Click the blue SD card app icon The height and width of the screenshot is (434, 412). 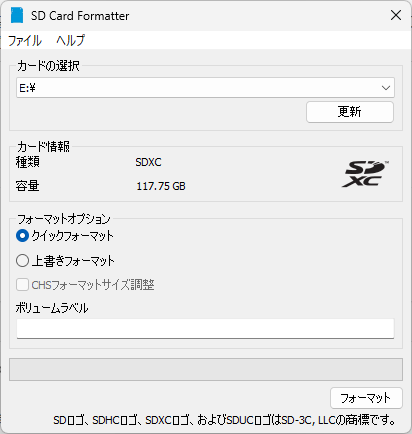tap(17, 15)
